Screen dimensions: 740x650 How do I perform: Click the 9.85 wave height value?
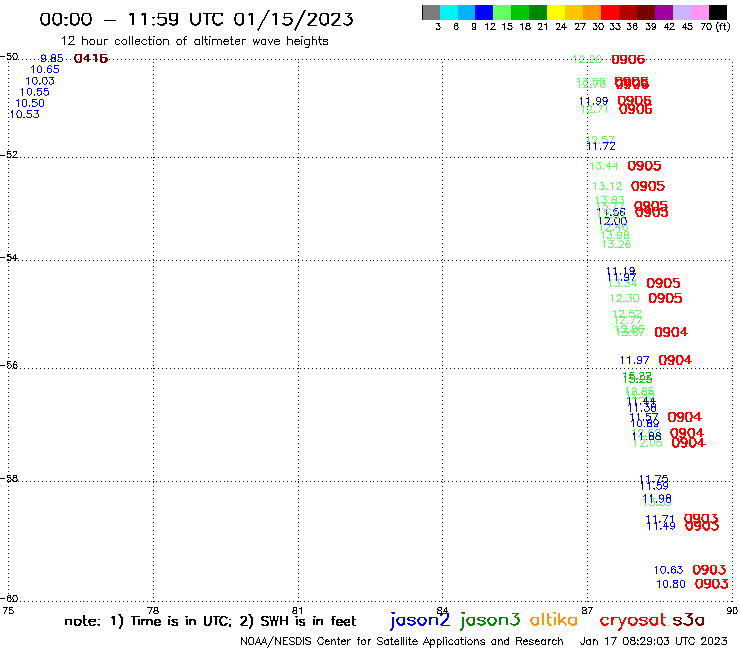coord(51,59)
